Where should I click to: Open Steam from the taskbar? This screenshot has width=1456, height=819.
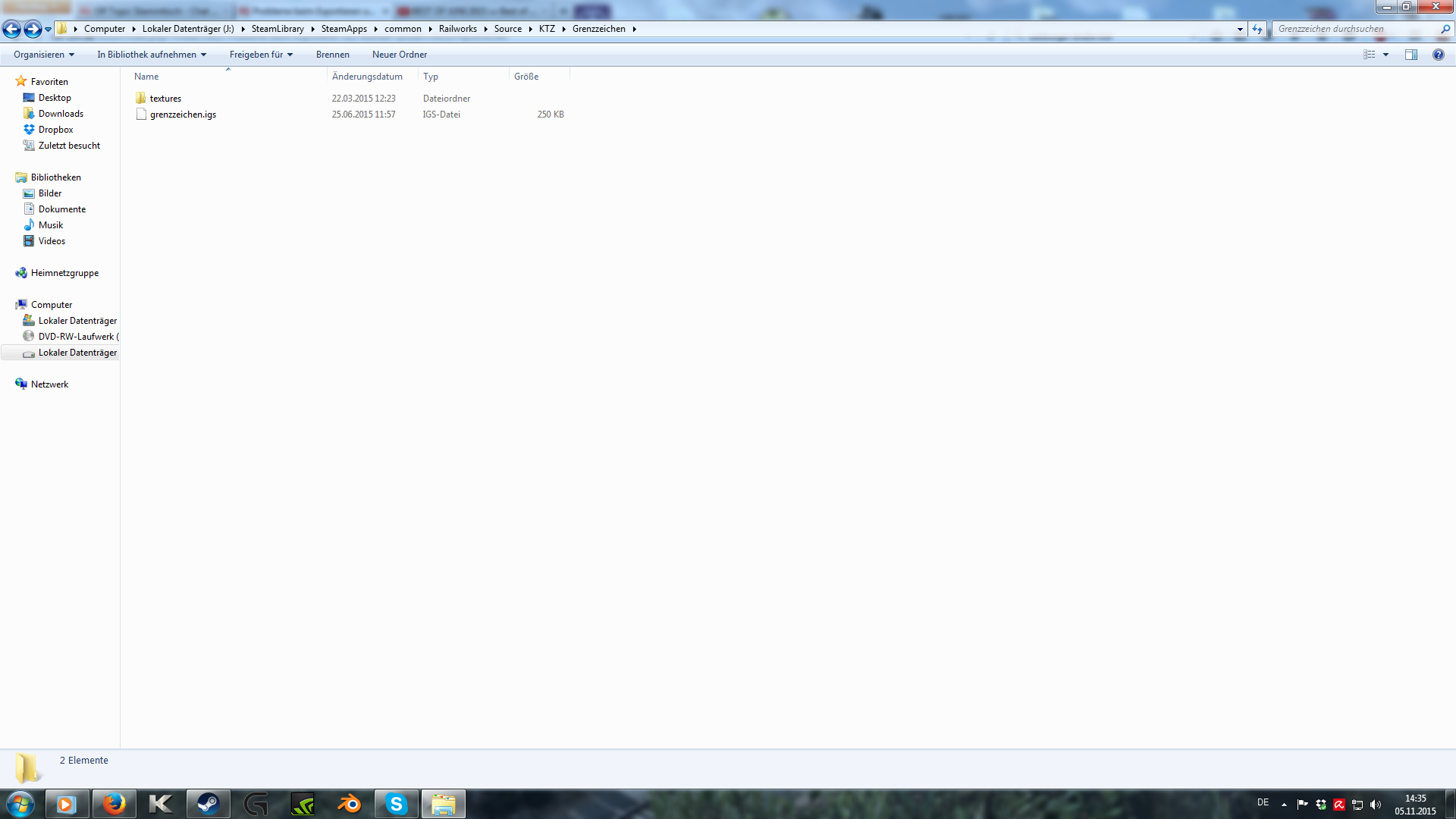pyautogui.click(x=208, y=804)
